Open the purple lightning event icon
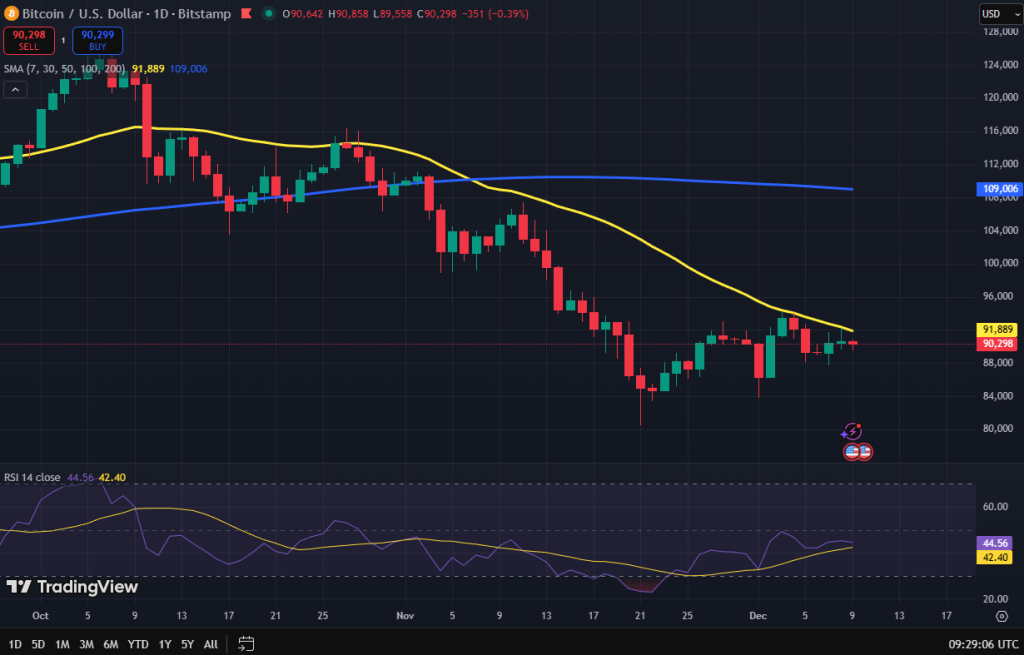This screenshot has width=1024, height=655. click(852, 432)
